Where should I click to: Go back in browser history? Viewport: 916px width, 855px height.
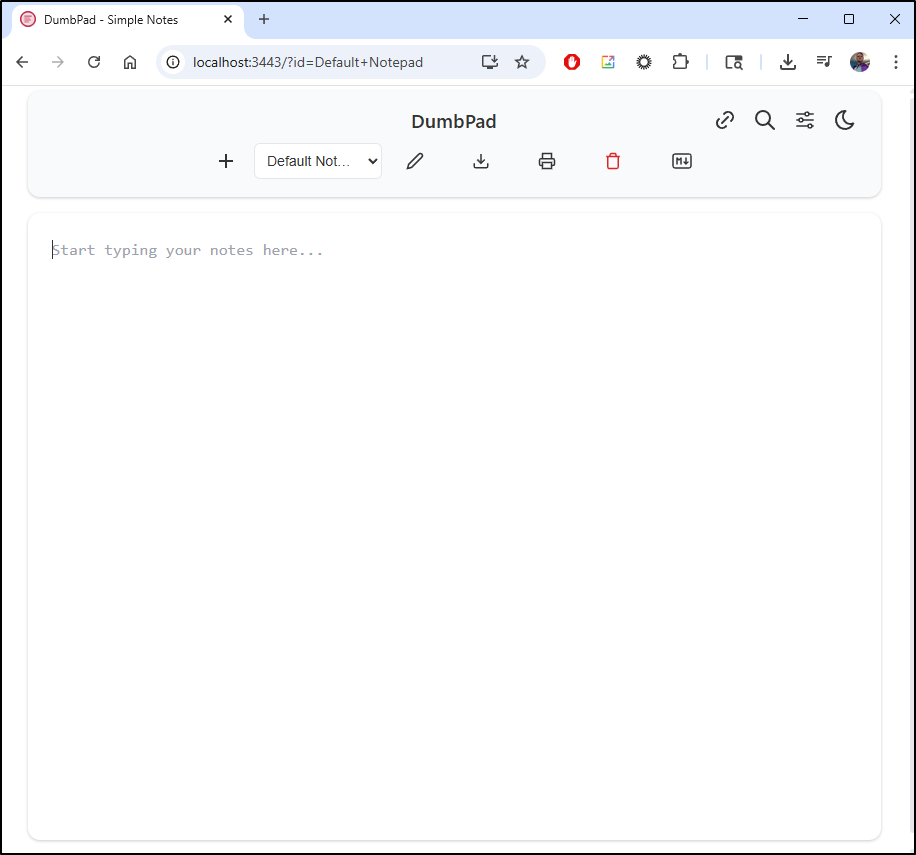point(22,62)
